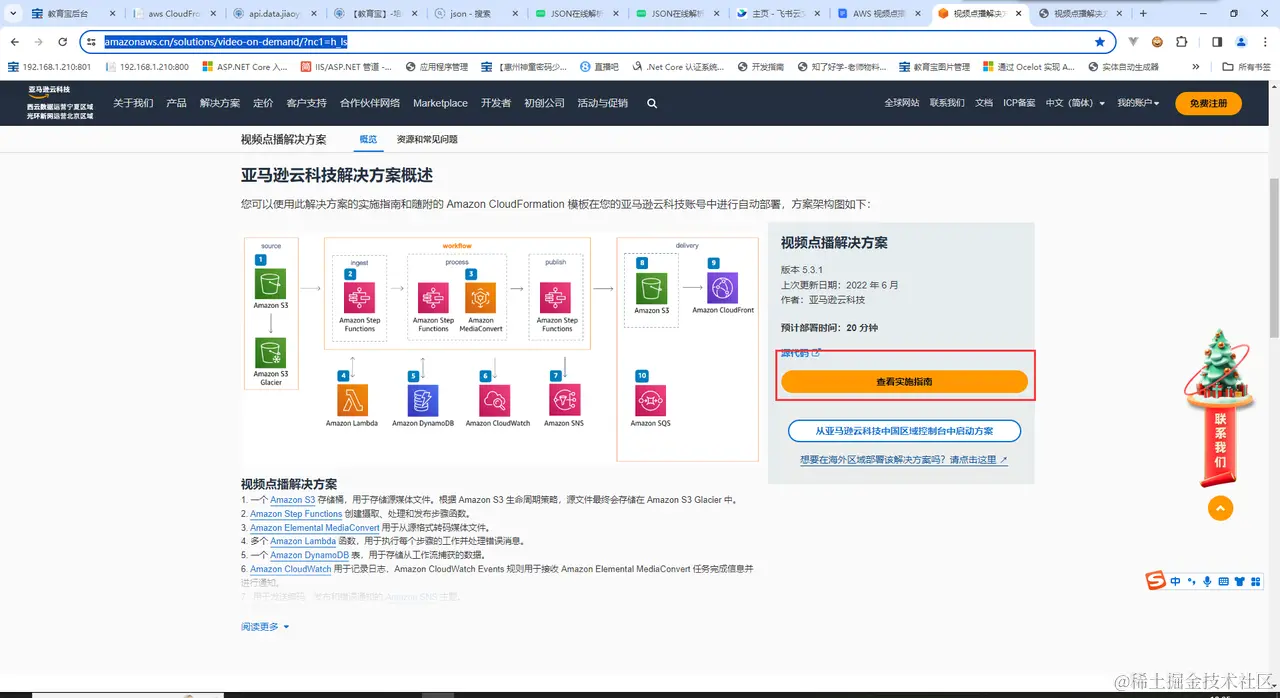Open the 联系我们 header link
Screen dimensions: 1280x698
point(947,103)
